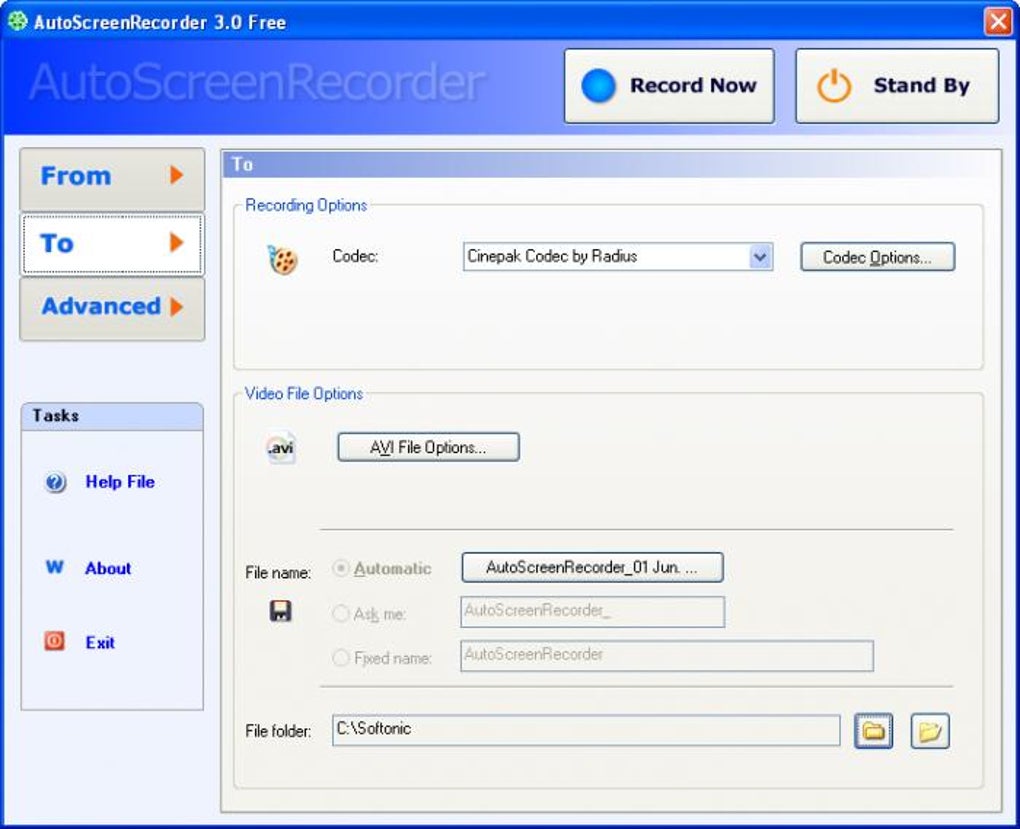Click the Help File question mark icon
Image resolution: width=1020 pixels, height=829 pixels.
click(55, 483)
